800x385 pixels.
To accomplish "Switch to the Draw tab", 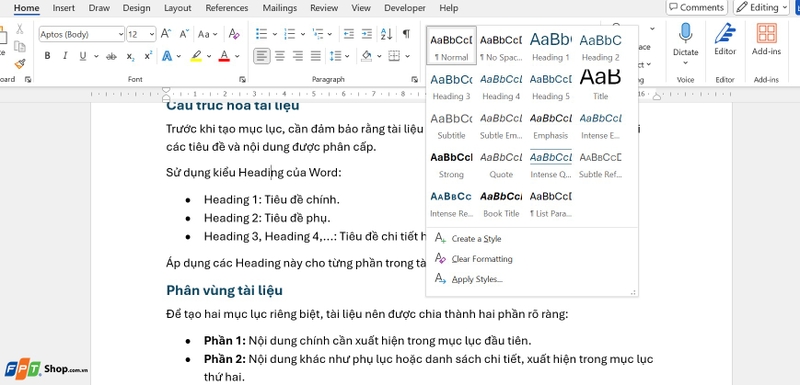I will click(99, 8).
